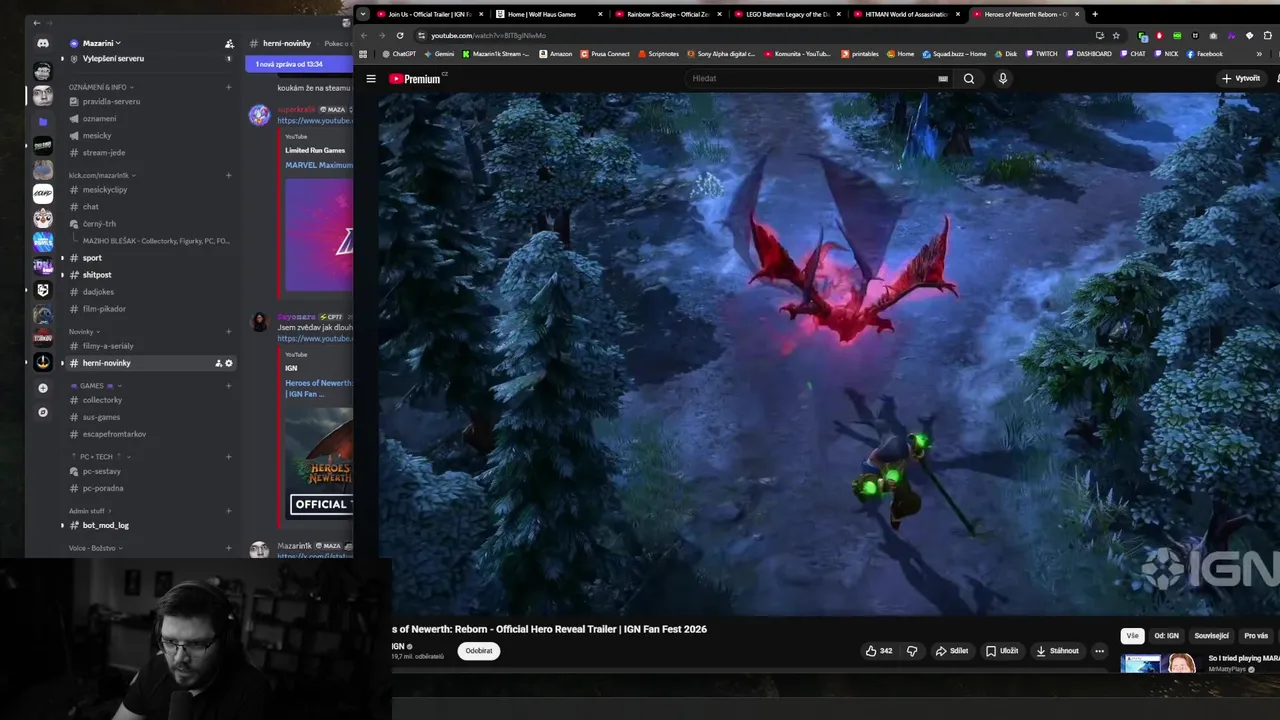Open IGN channel name link
Viewport: 1280px width, 720px height.
click(x=398, y=647)
